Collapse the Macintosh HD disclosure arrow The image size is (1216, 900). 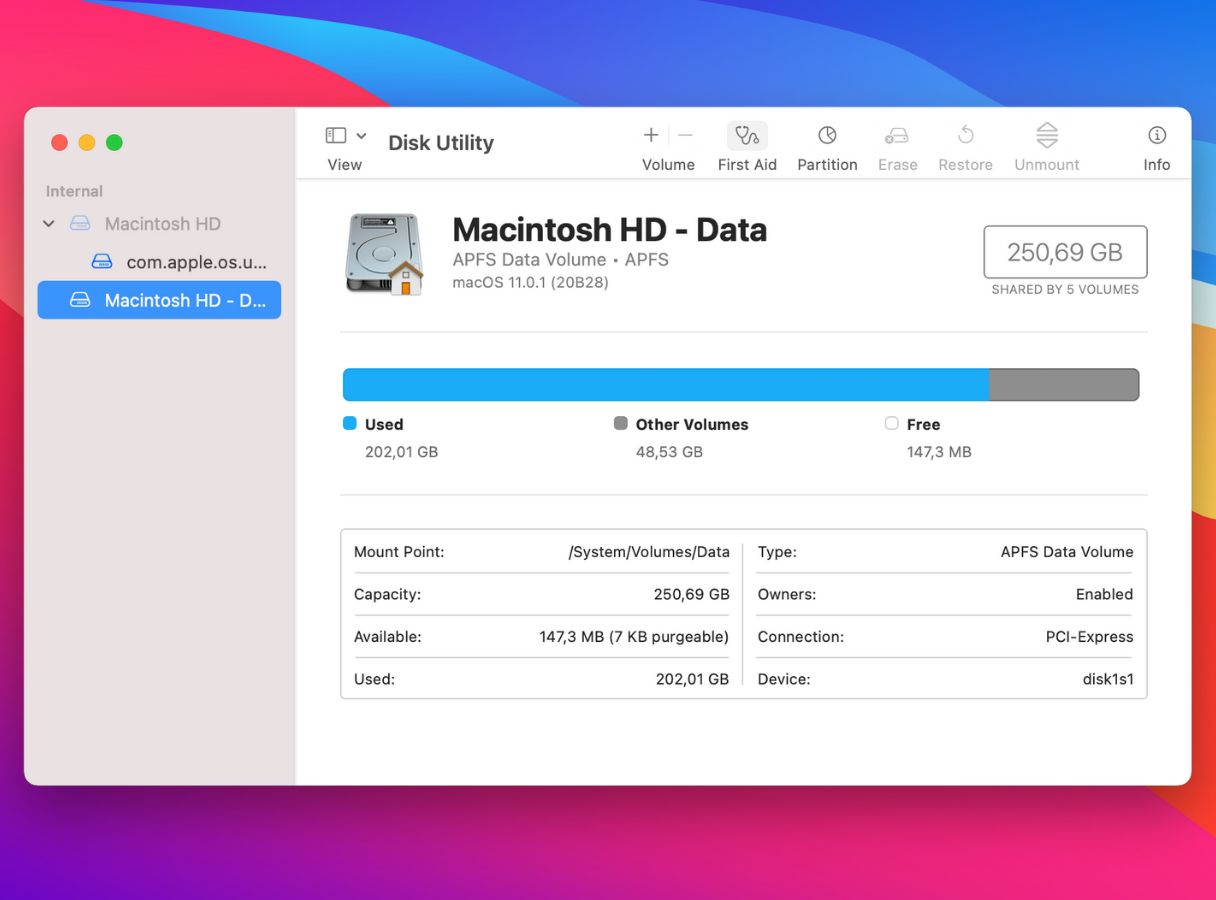[49, 224]
